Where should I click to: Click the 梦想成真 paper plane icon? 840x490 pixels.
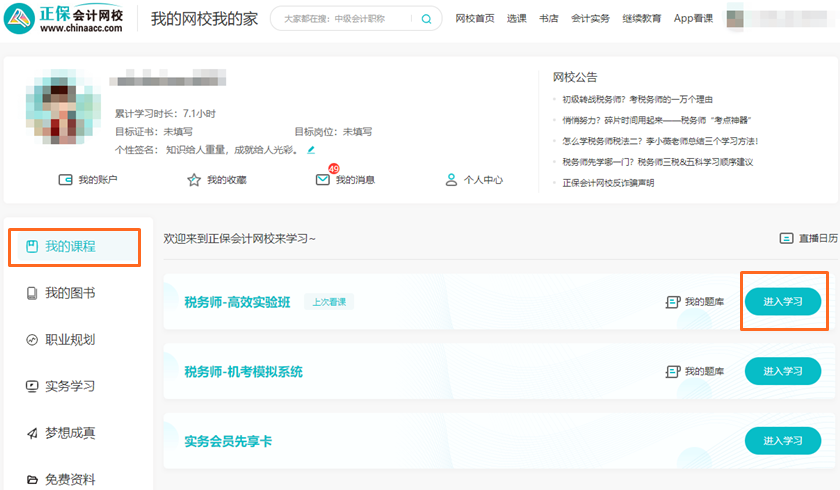click(32, 433)
